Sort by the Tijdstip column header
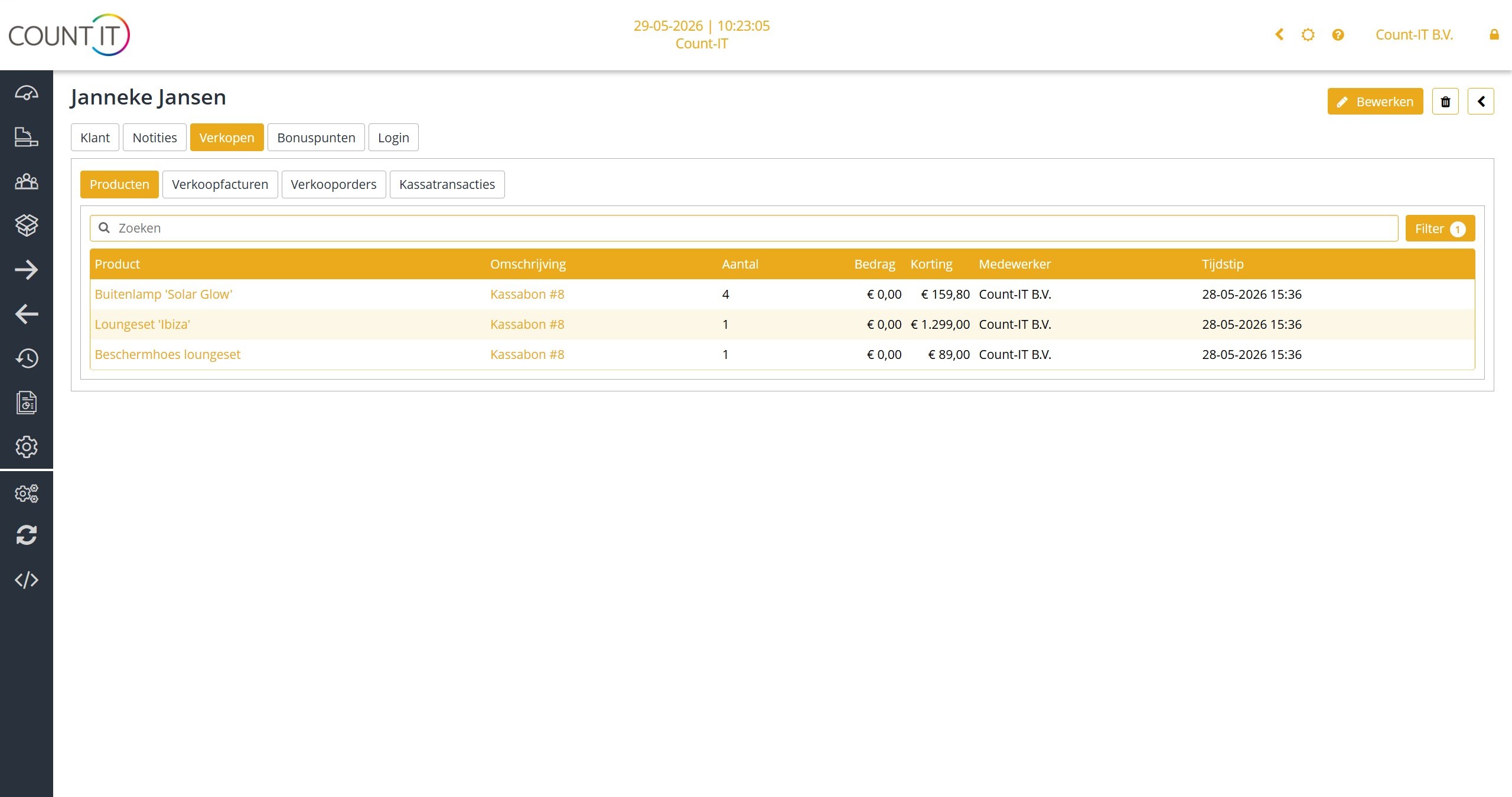This screenshot has height=797, width=1512. click(x=1223, y=264)
